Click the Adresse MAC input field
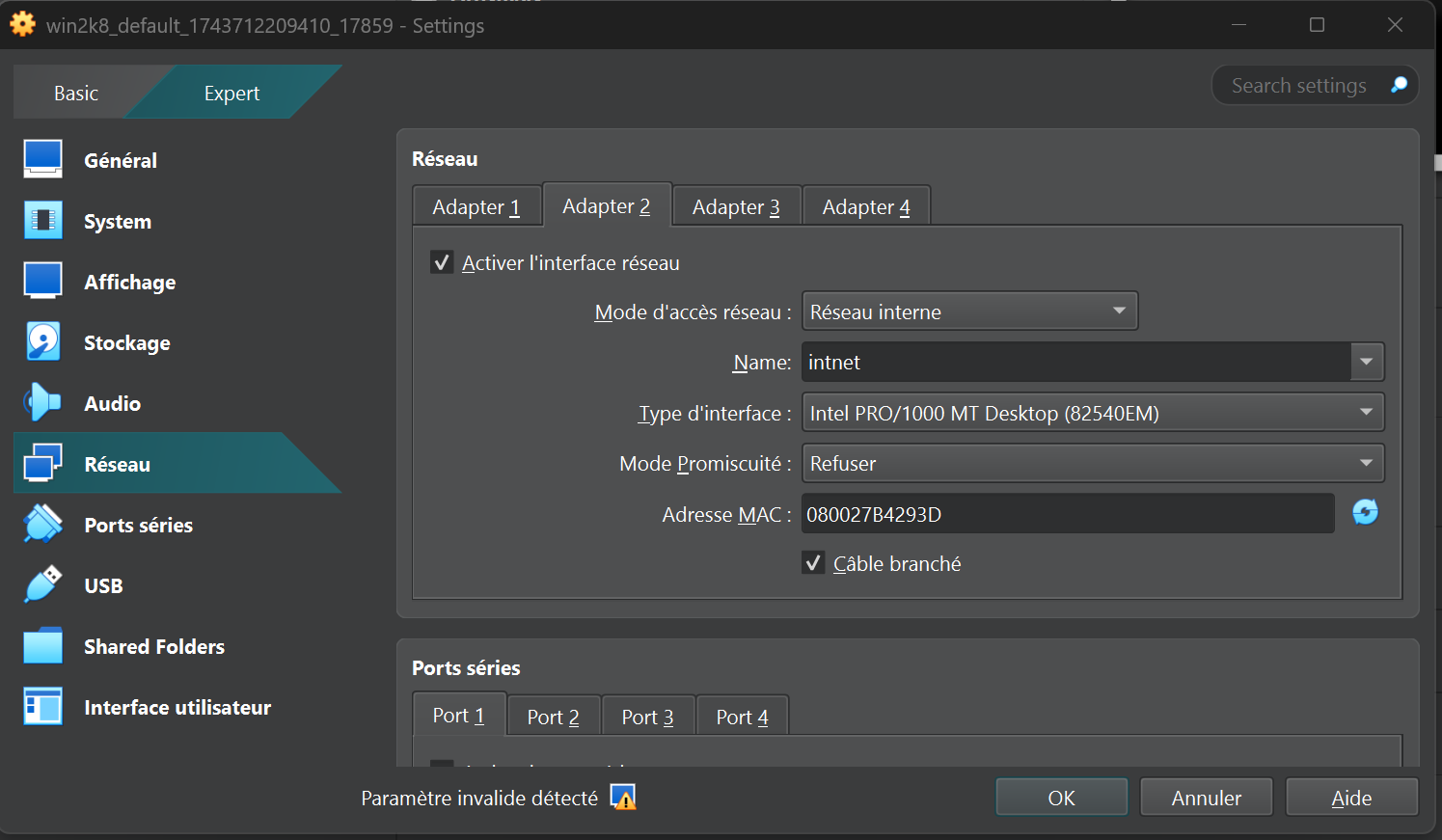This screenshot has height=840, width=1442. coord(1067,514)
